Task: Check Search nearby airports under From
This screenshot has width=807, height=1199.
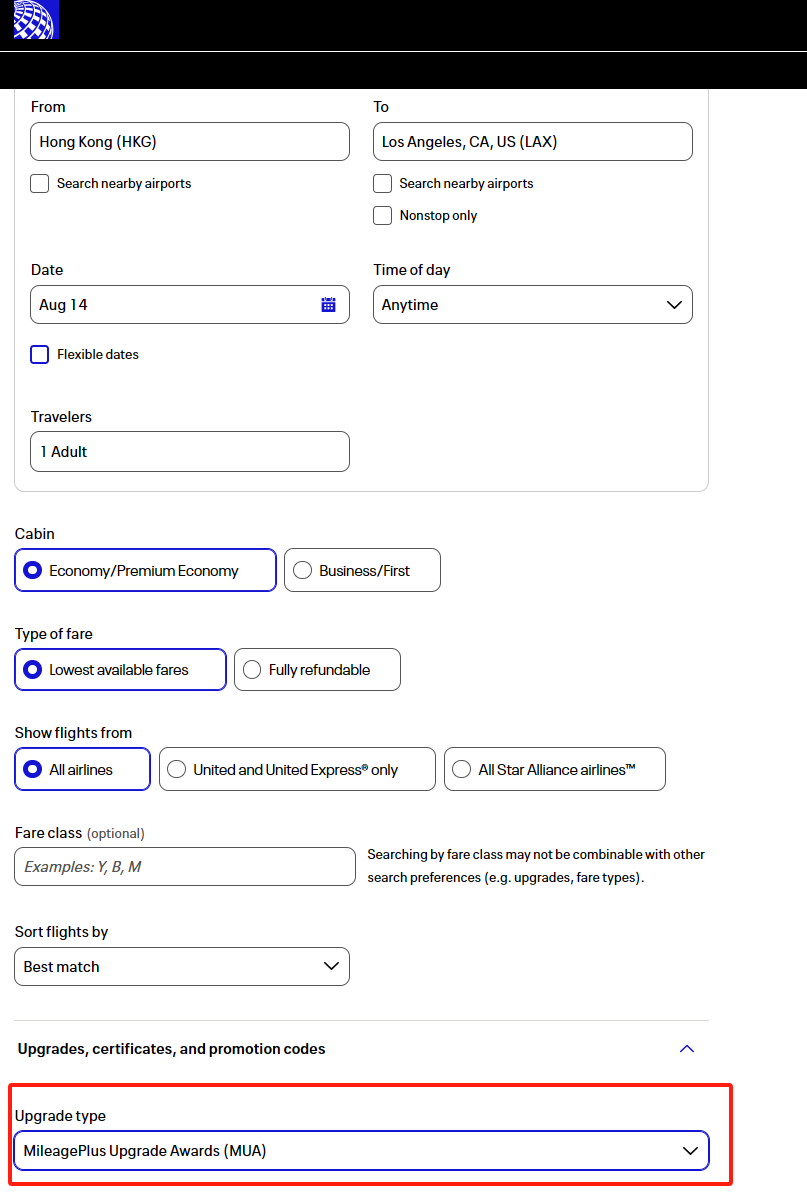Action: [x=40, y=184]
